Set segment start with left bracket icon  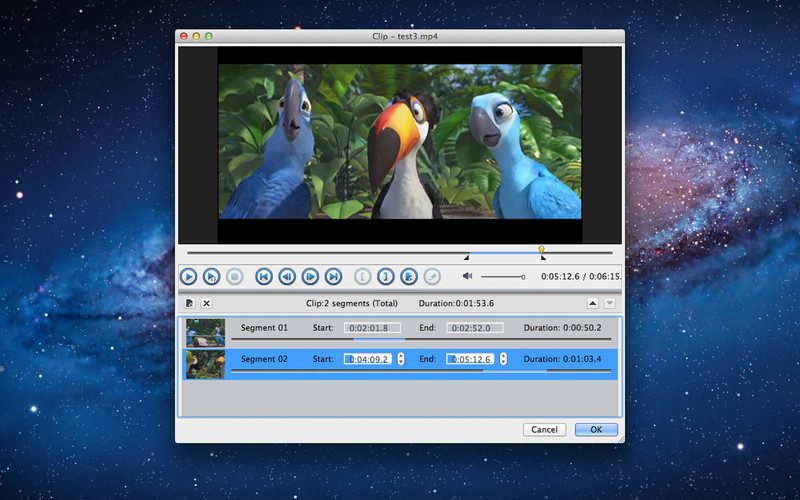point(363,277)
